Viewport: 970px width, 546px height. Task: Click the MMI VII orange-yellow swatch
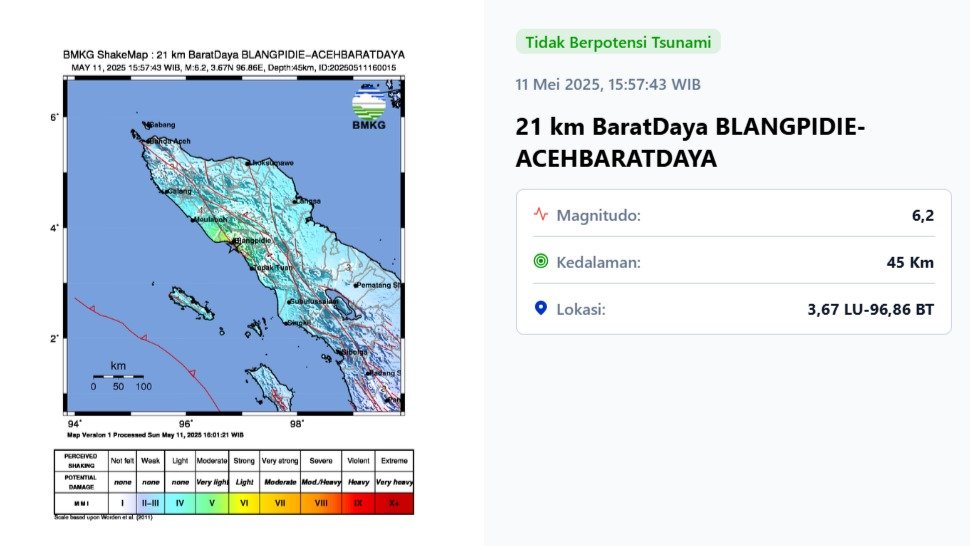click(x=280, y=503)
